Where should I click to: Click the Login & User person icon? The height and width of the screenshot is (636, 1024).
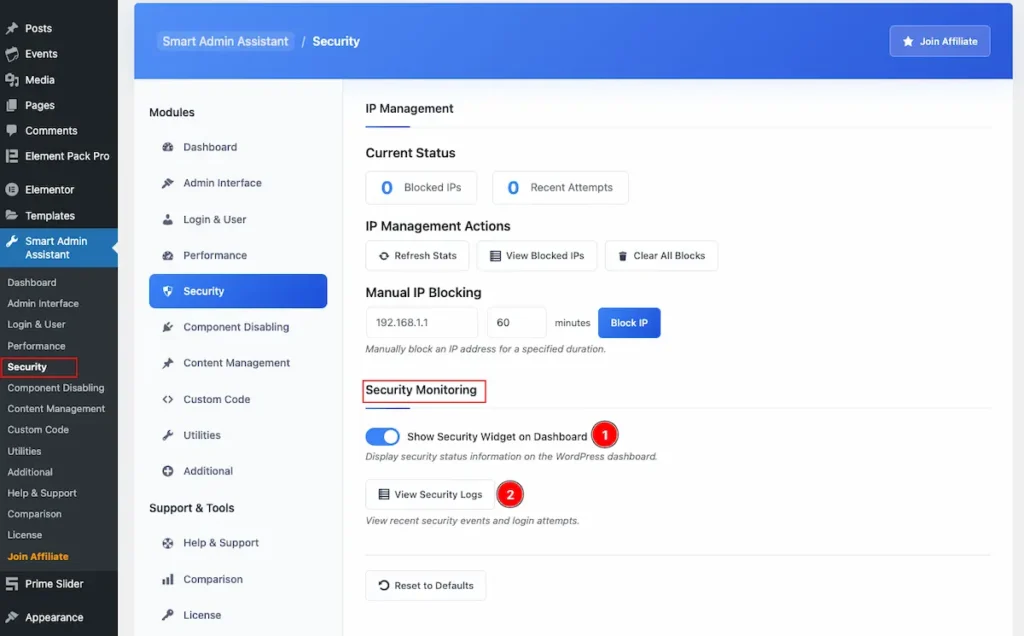tap(168, 219)
